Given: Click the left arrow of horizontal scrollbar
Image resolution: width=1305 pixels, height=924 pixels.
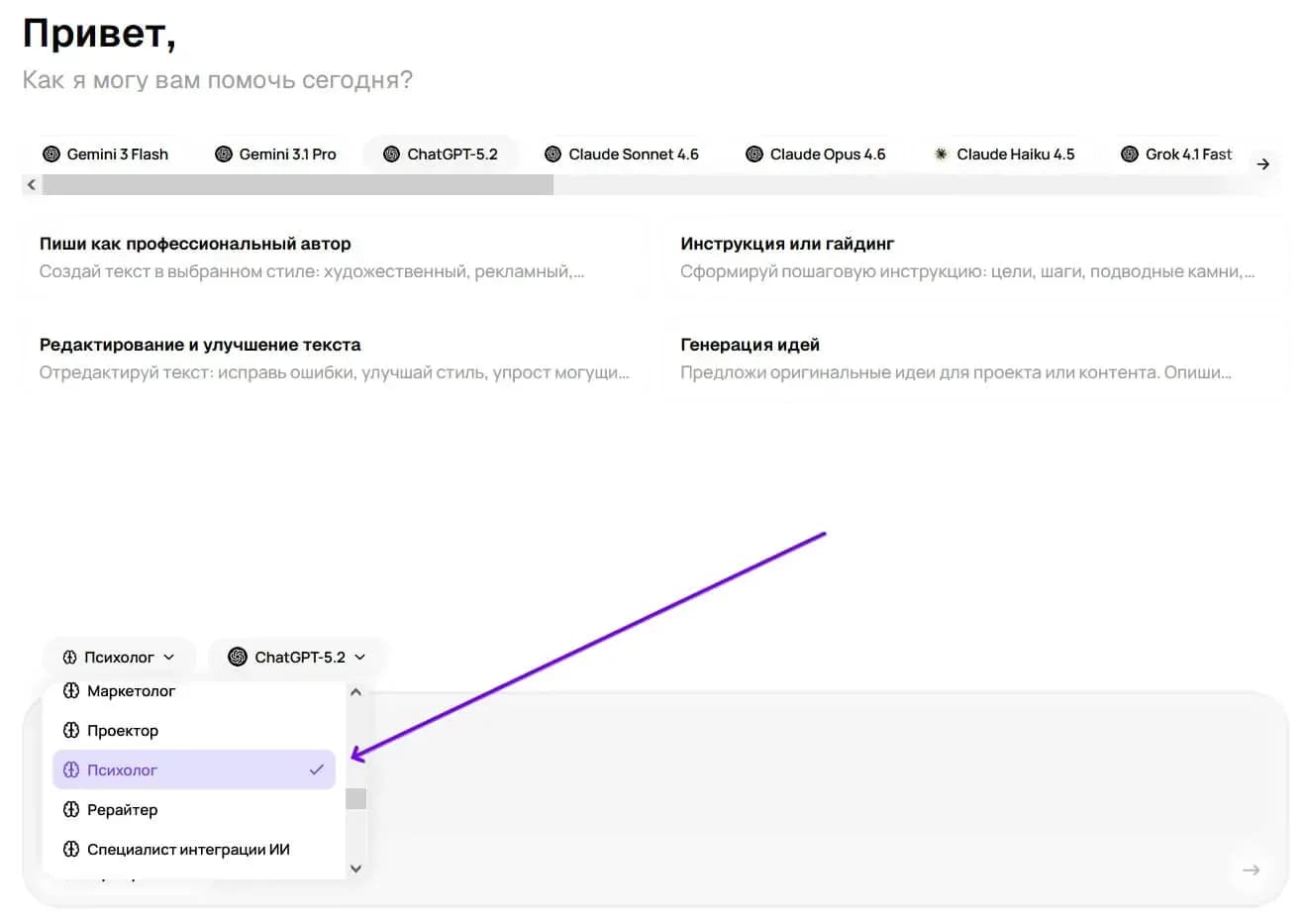Looking at the screenshot, I should [32, 184].
